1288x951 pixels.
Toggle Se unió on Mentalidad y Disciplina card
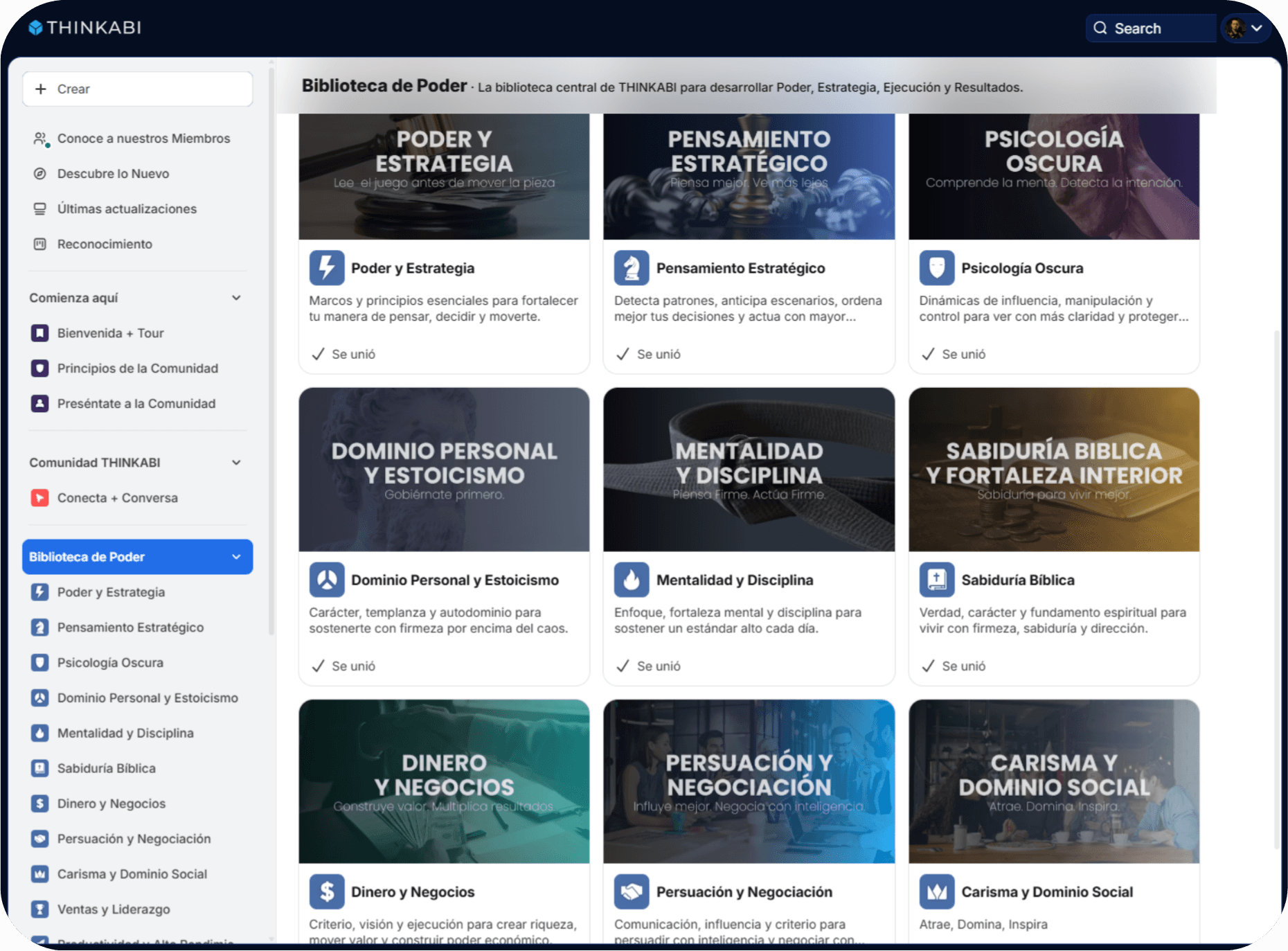point(649,666)
